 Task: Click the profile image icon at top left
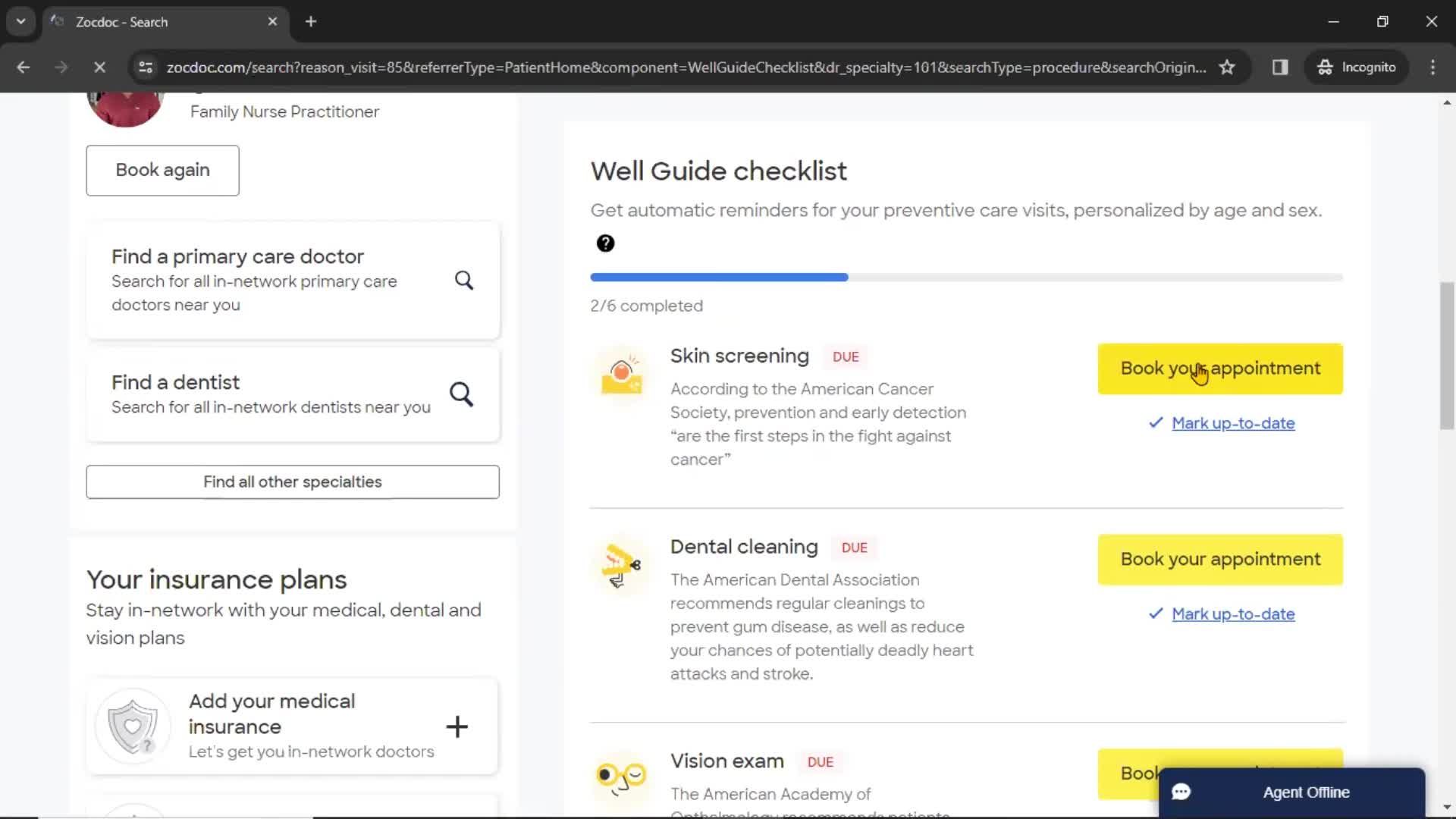[x=125, y=105]
